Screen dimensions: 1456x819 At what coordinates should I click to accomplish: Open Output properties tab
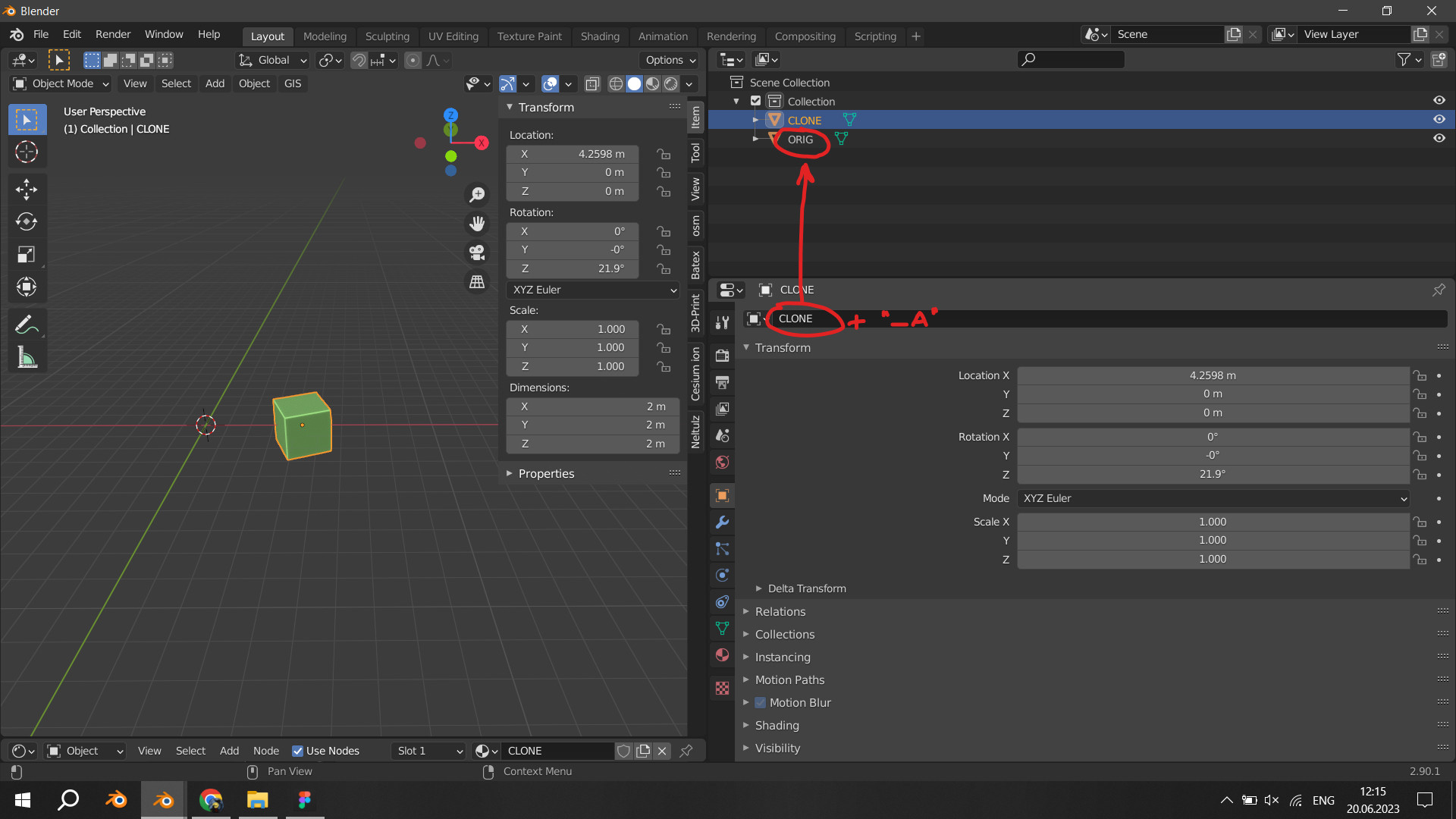(x=723, y=382)
